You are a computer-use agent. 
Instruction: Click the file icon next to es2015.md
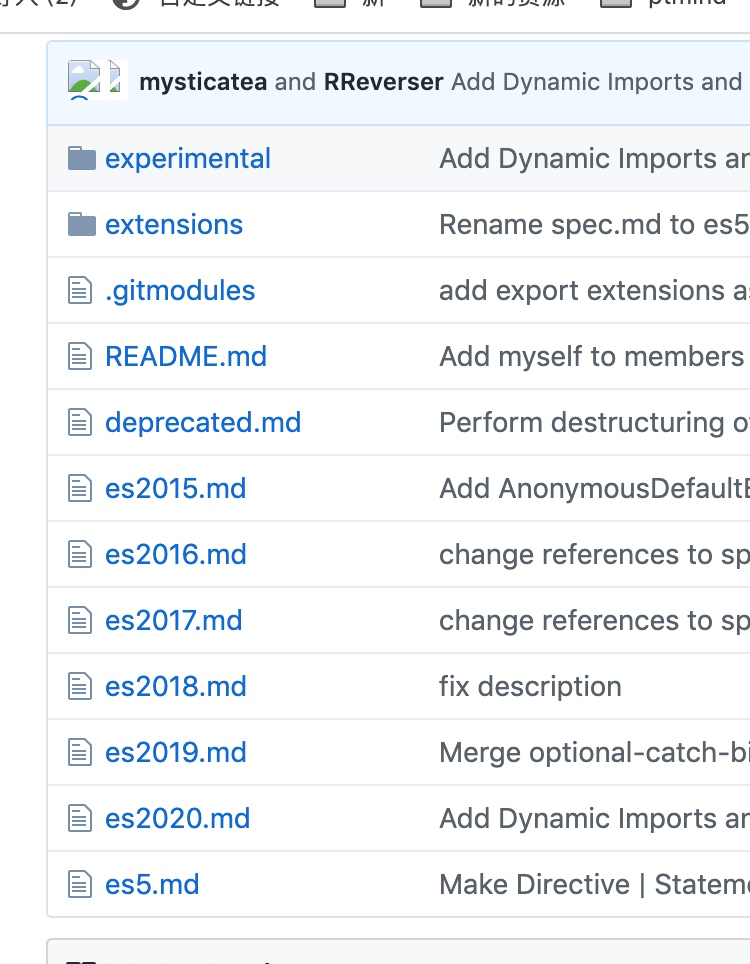point(80,489)
